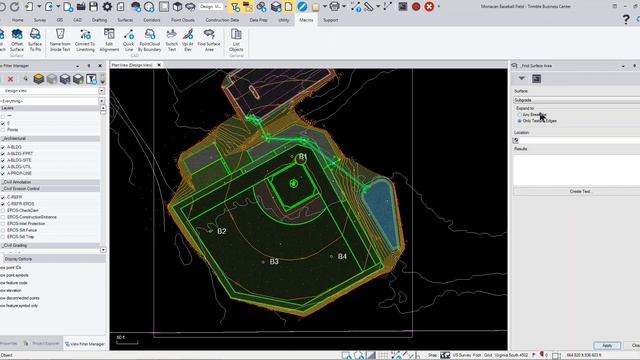
Task: Open the Everything selection set dropdown
Action: [102, 101]
